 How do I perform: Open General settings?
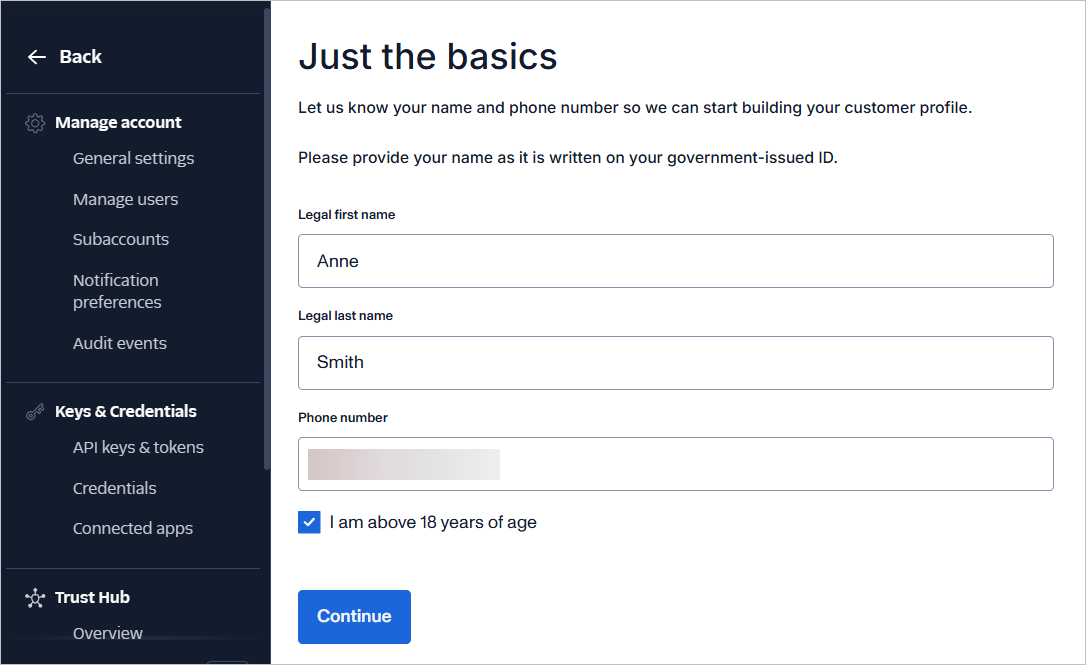point(134,159)
